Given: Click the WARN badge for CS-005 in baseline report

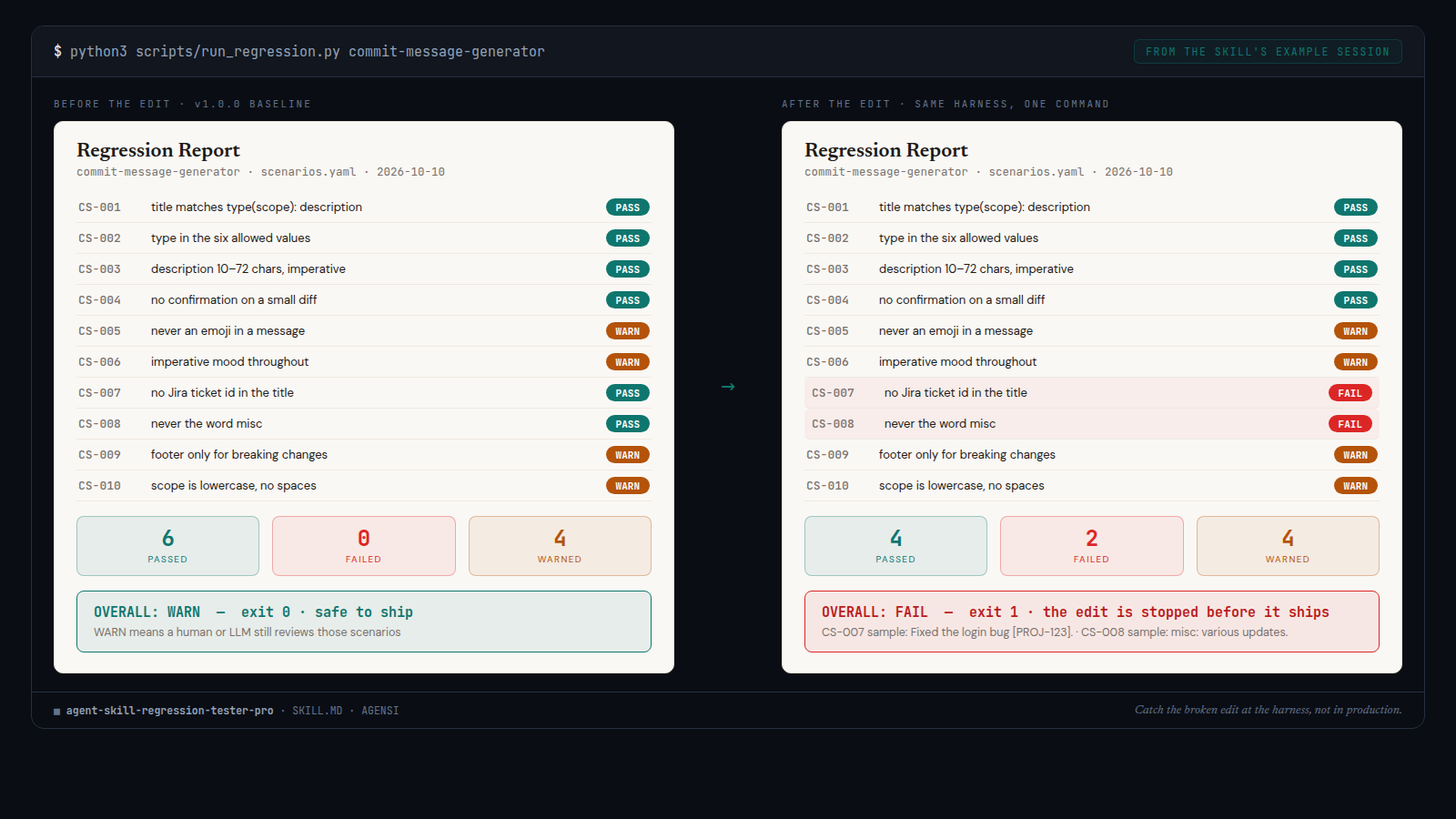Looking at the screenshot, I should pyautogui.click(x=628, y=331).
